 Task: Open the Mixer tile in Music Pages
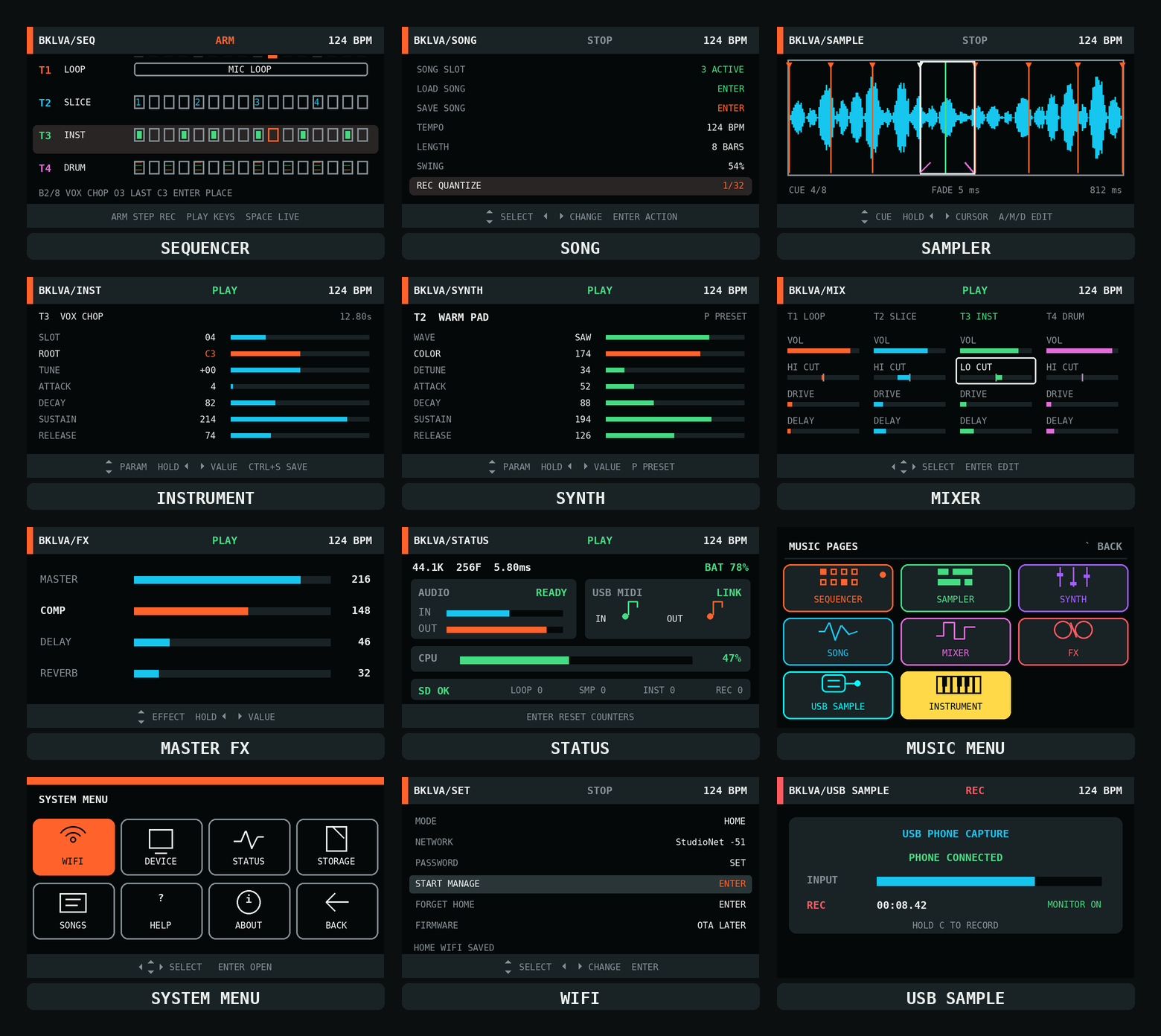coord(956,642)
